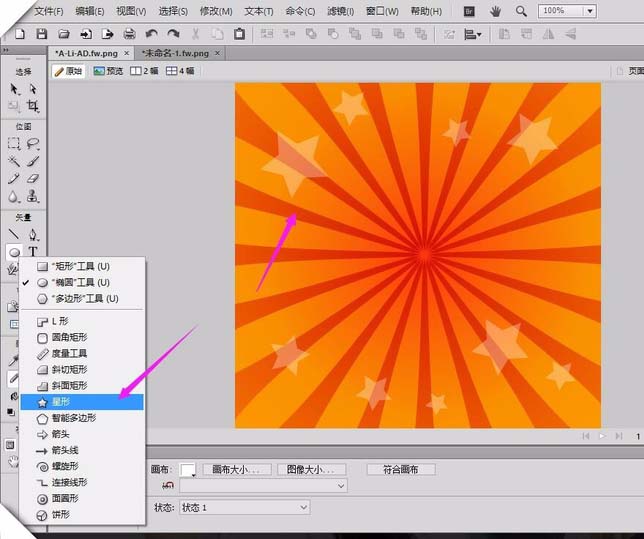The width and height of the screenshot is (644, 539).
Task: Select the Pointer tool in the toolbox
Action: click(x=14, y=89)
